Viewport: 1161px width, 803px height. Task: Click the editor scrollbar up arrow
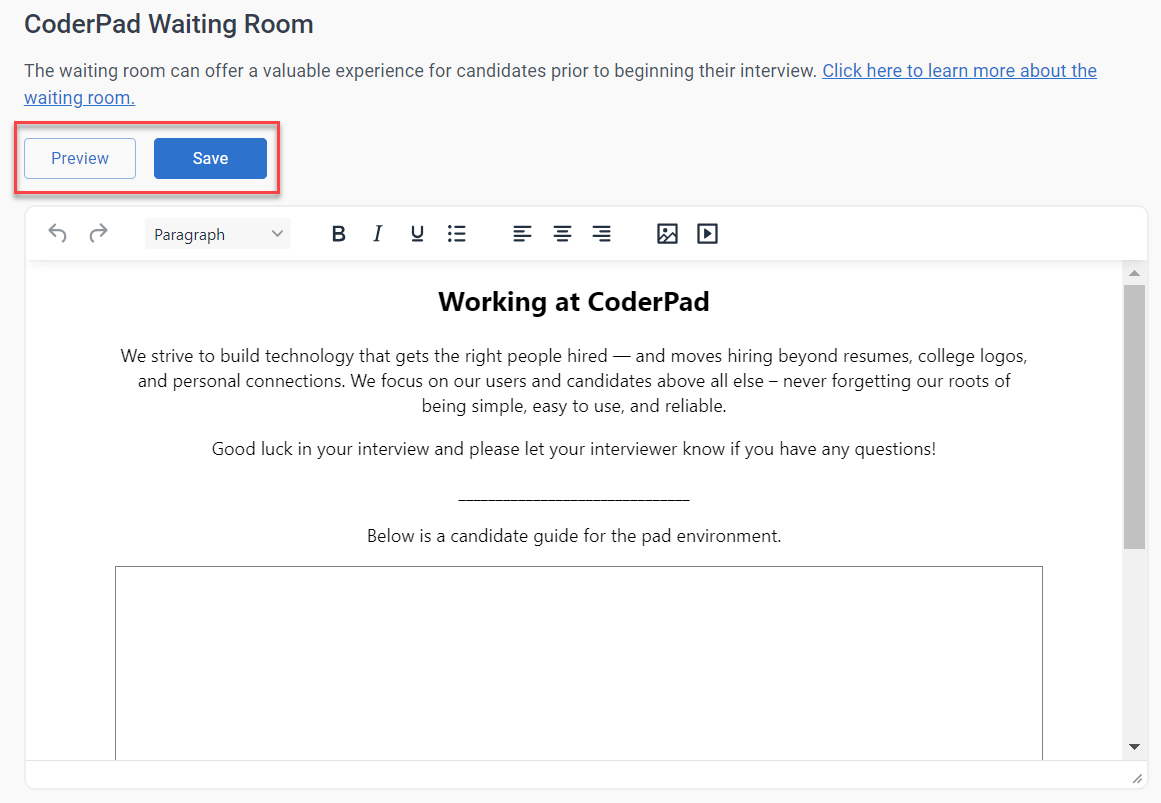(1134, 273)
